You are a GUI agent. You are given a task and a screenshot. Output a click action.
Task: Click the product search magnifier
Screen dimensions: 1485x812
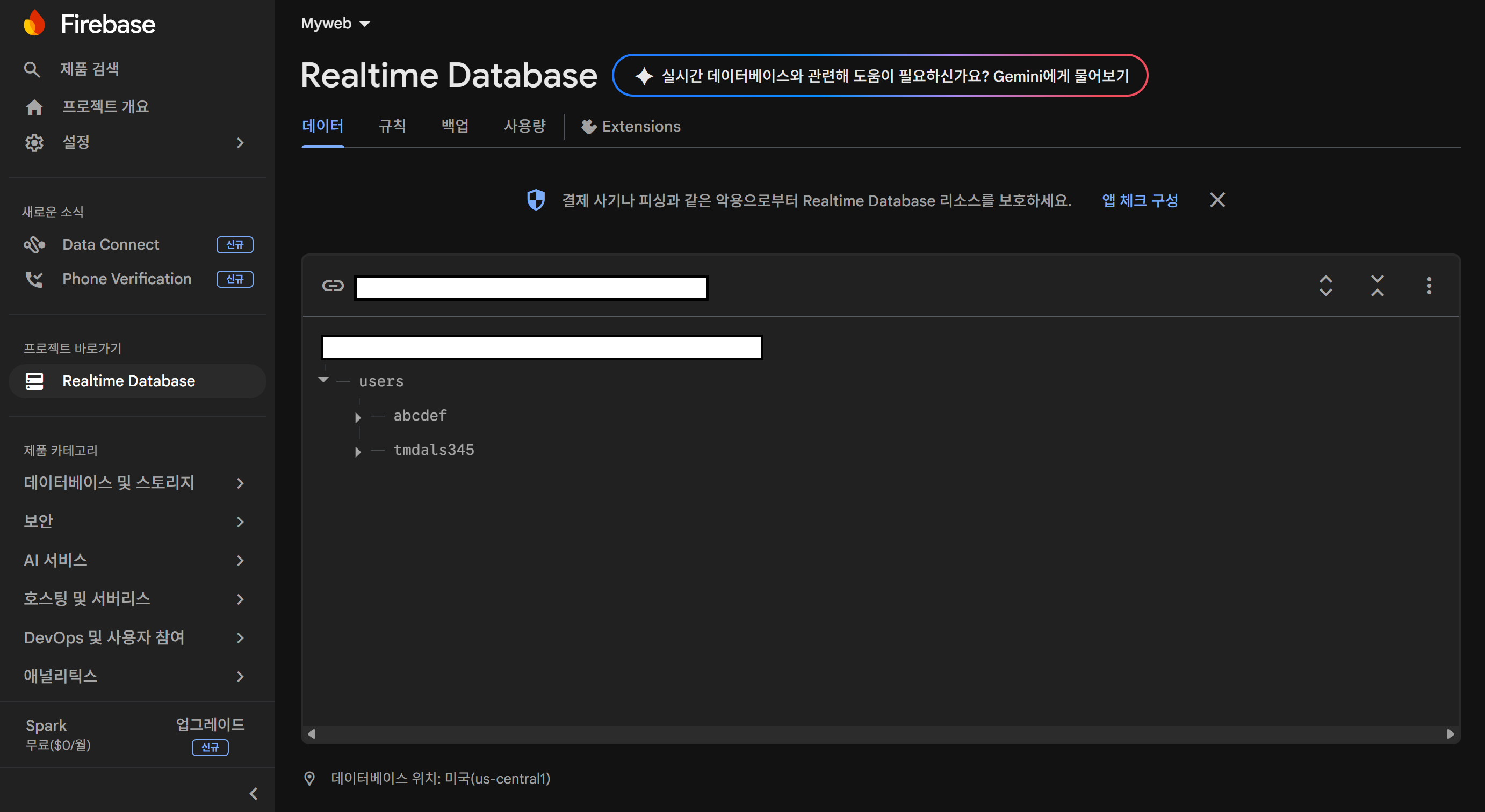[32, 69]
